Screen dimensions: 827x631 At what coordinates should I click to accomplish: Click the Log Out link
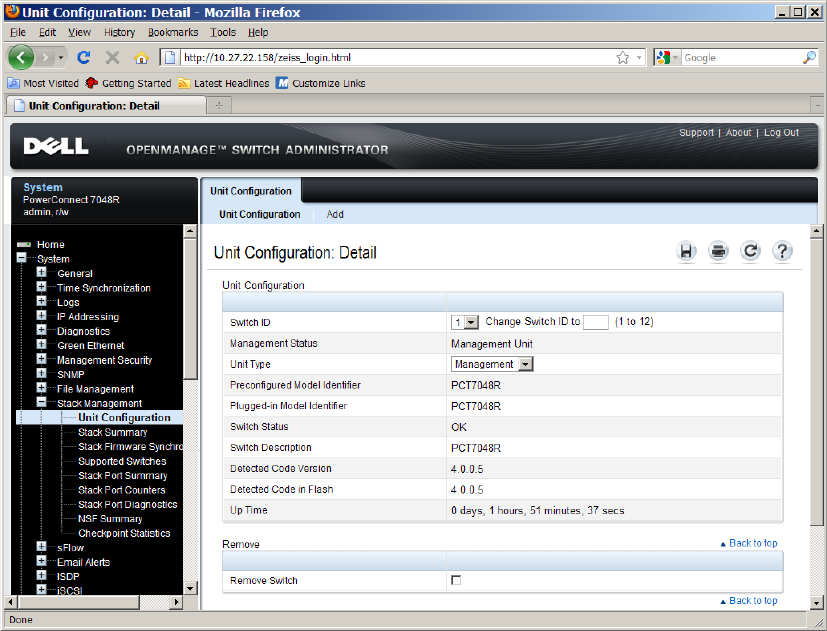coord(781,132)
